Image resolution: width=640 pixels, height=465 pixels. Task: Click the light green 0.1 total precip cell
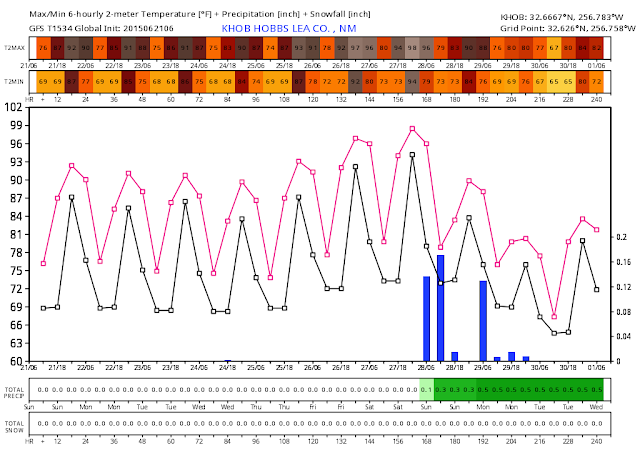tap(427, 390)
